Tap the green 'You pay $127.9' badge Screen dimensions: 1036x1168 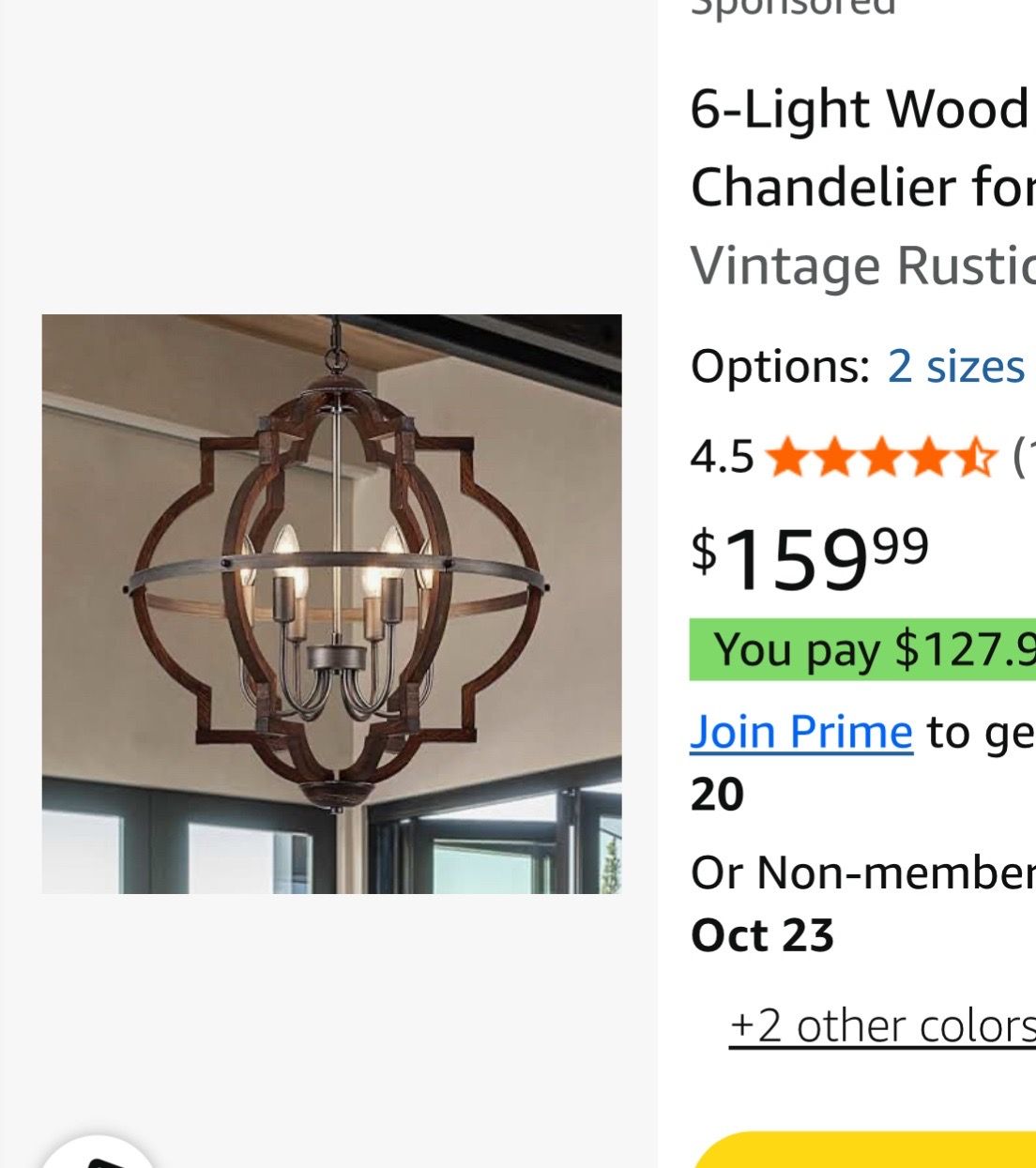[862, 649]
